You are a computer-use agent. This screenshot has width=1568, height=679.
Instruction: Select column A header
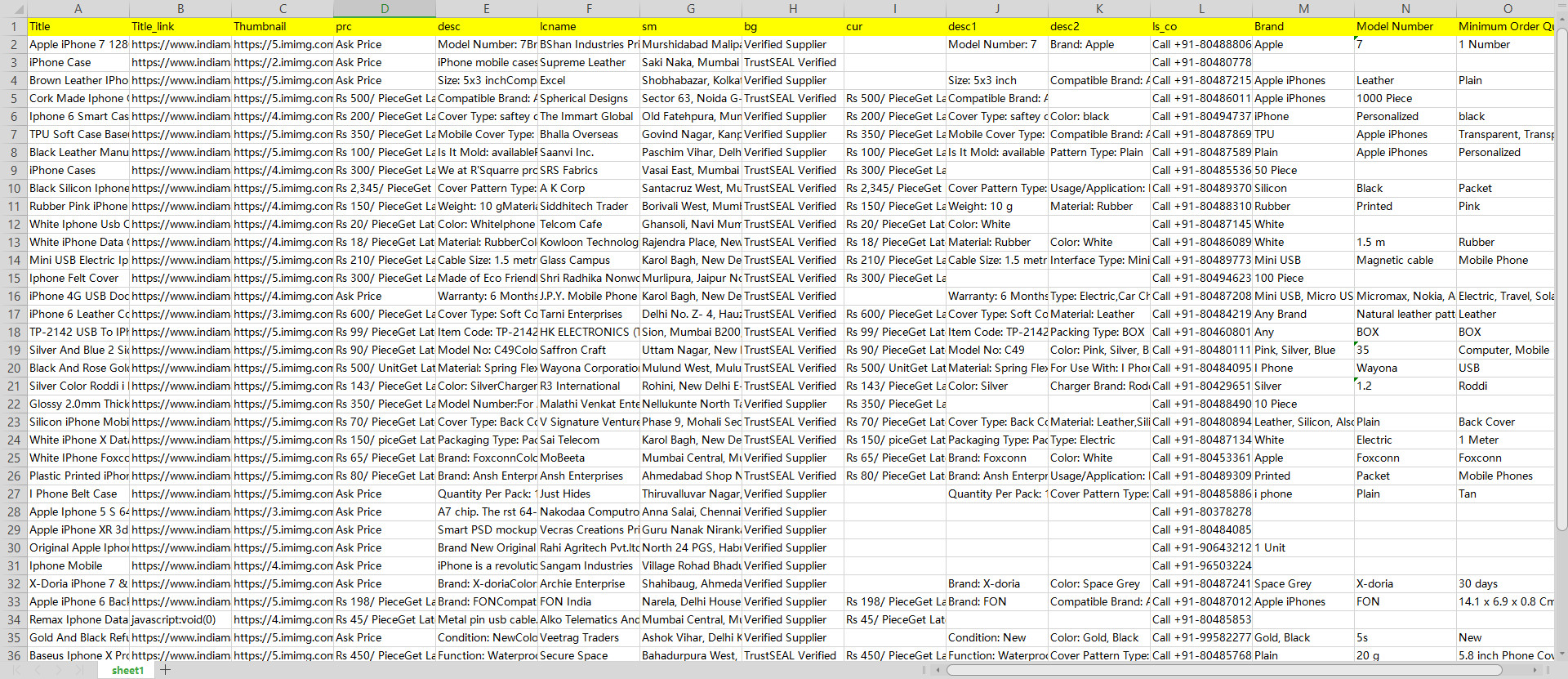[78, 9]
